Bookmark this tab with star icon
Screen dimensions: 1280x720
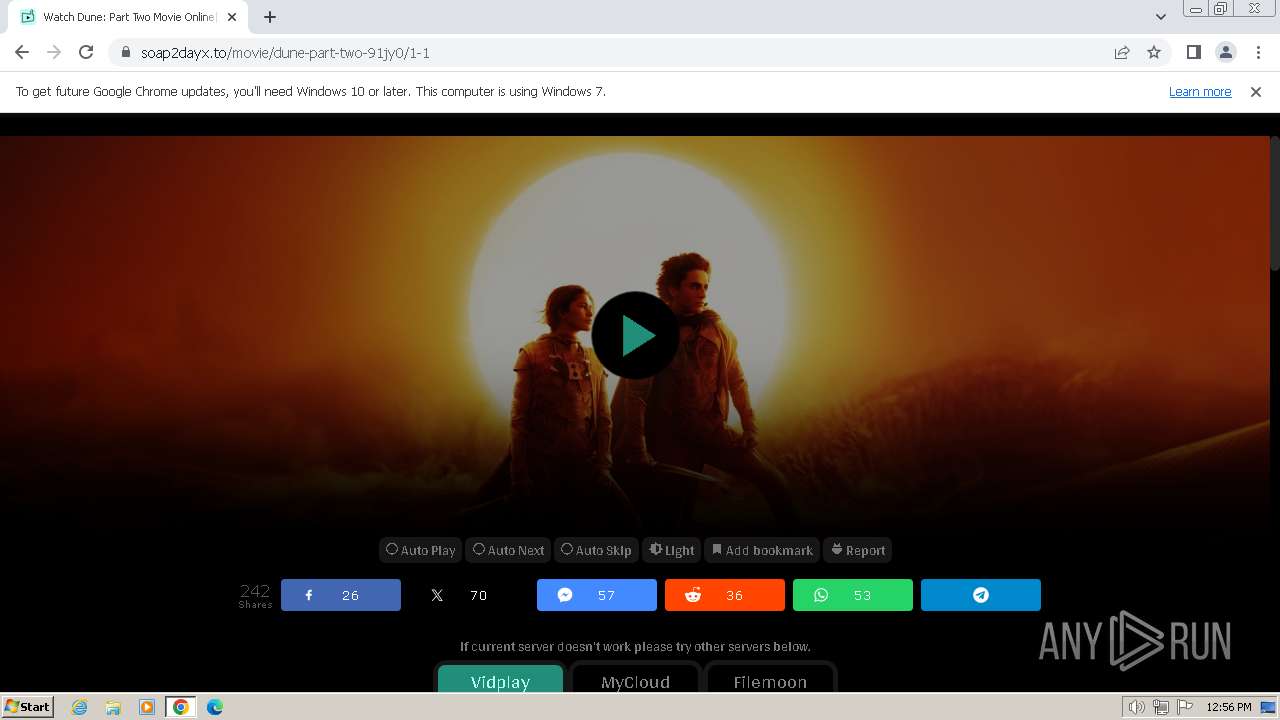pos(1154,52)
